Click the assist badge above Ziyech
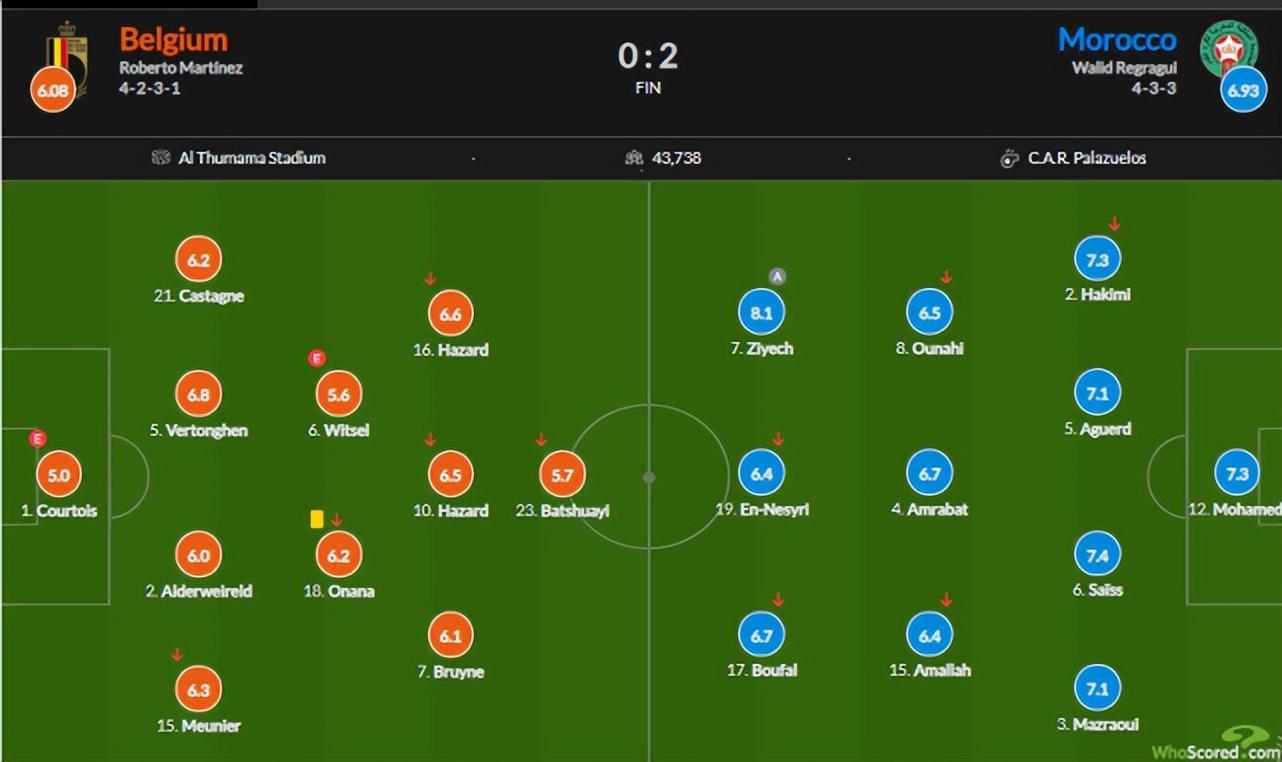Viewport: 1282px width, 762px height. pyautogui.click(x=777, y=277)
